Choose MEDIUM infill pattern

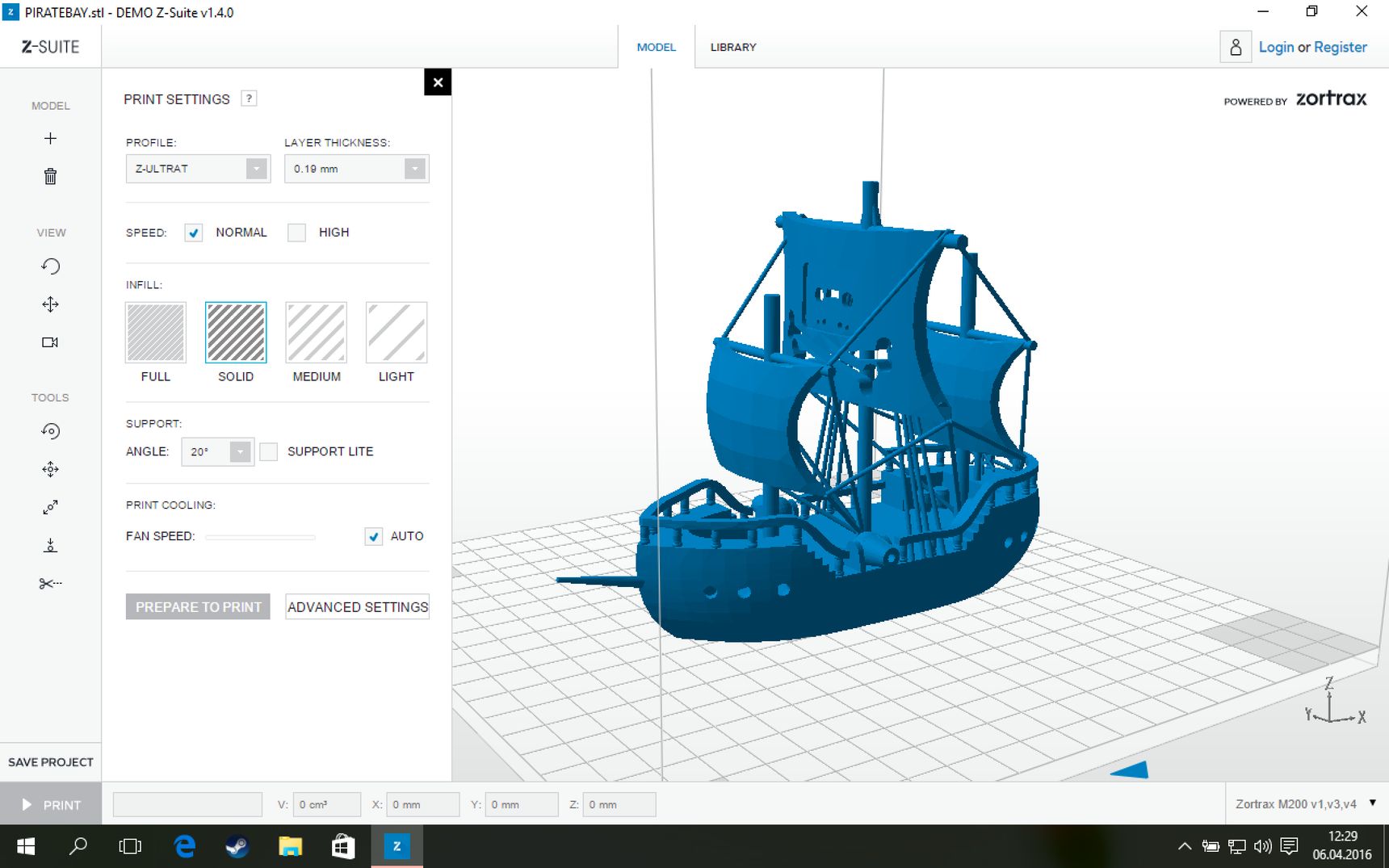coord(317,333)
